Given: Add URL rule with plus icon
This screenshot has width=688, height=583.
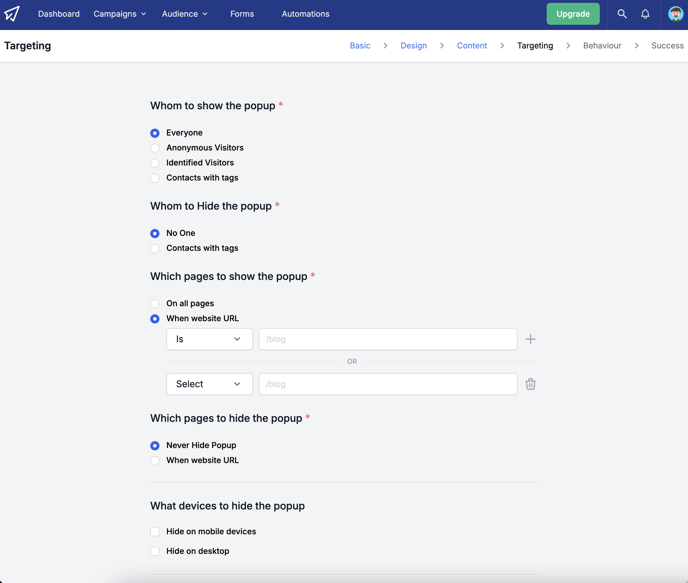Looking at the screenshot, I should tap(530, 339).
